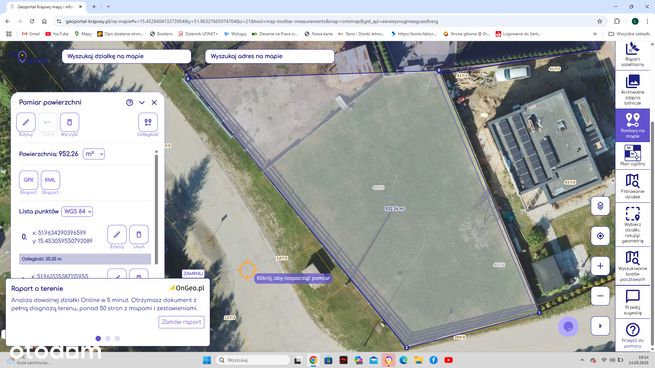Click the map layers button

(600, 206)
